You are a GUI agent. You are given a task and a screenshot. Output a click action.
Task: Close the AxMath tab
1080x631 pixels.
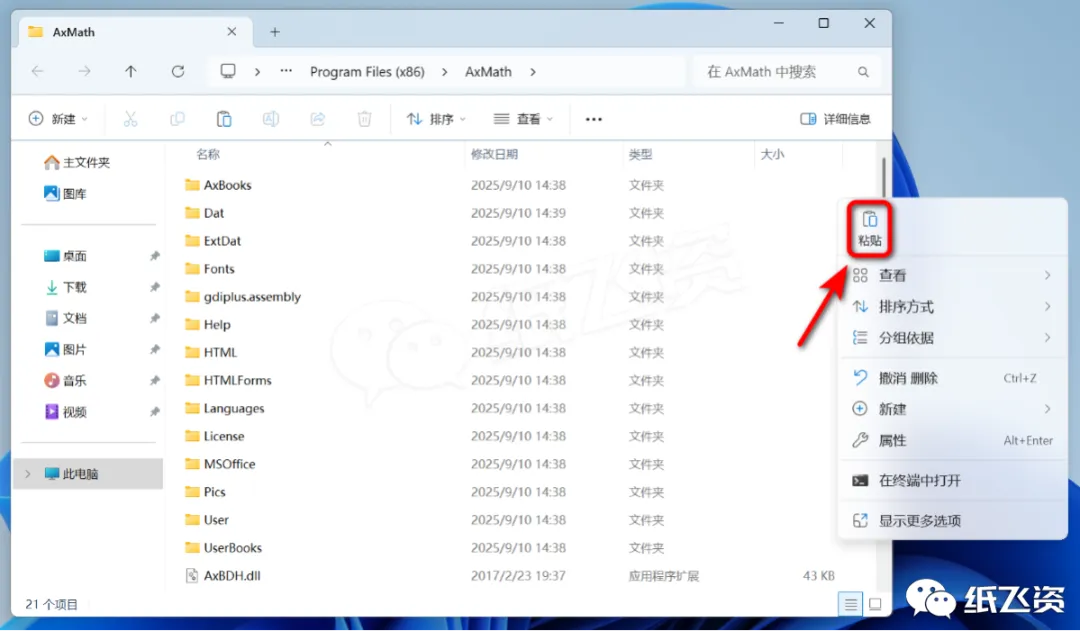[231, 32]
